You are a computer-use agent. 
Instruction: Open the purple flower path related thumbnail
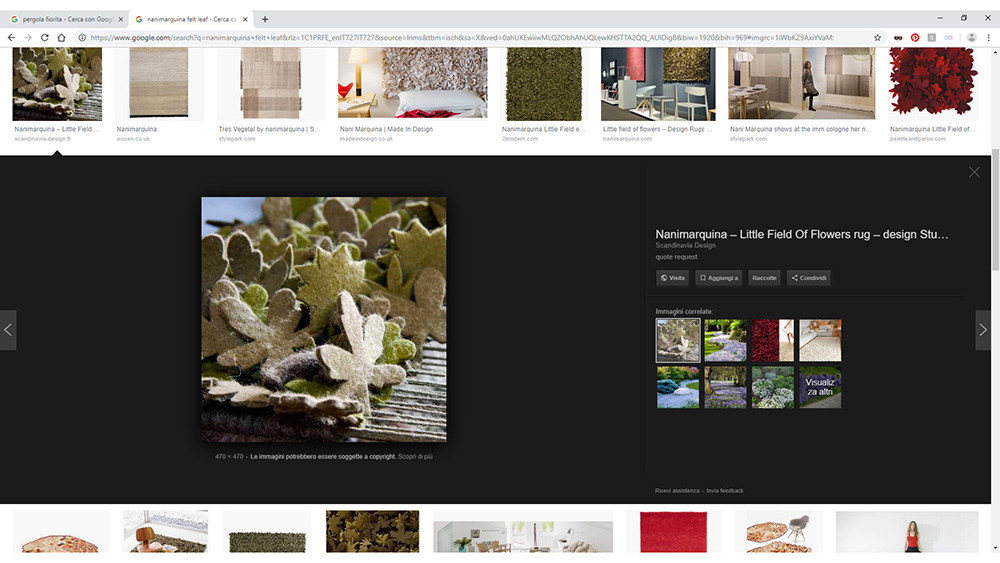(725, 340)
